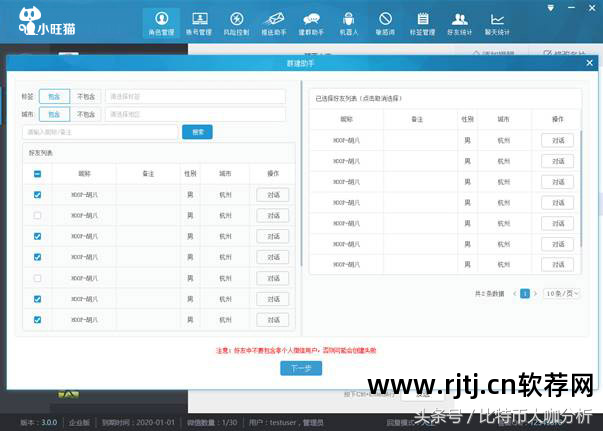
Task: Click the 性别 column header in friend list
Action: [190, 174]
